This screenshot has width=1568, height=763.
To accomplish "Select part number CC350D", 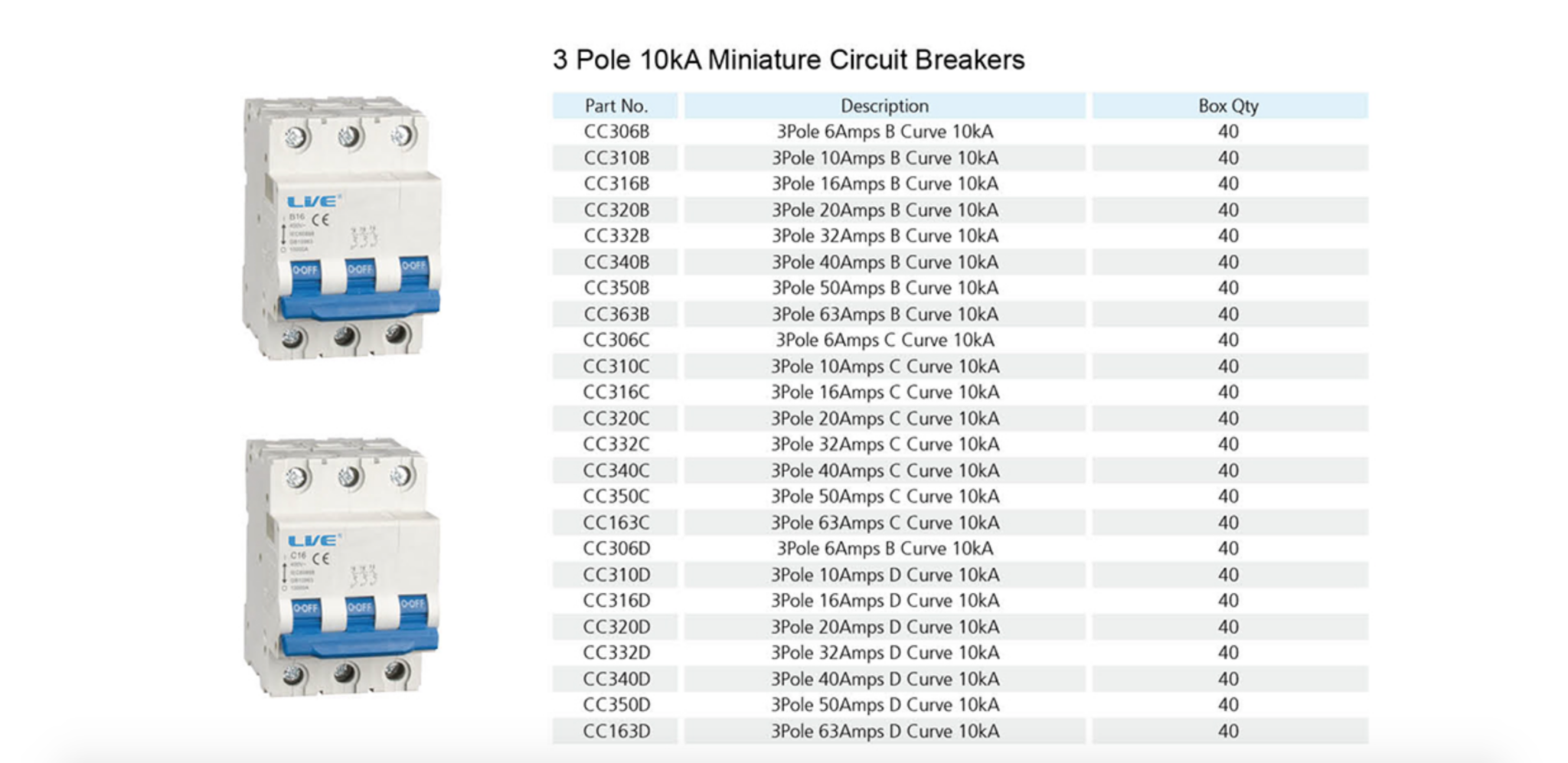I will pyautogui.click(x=616, y=705).
